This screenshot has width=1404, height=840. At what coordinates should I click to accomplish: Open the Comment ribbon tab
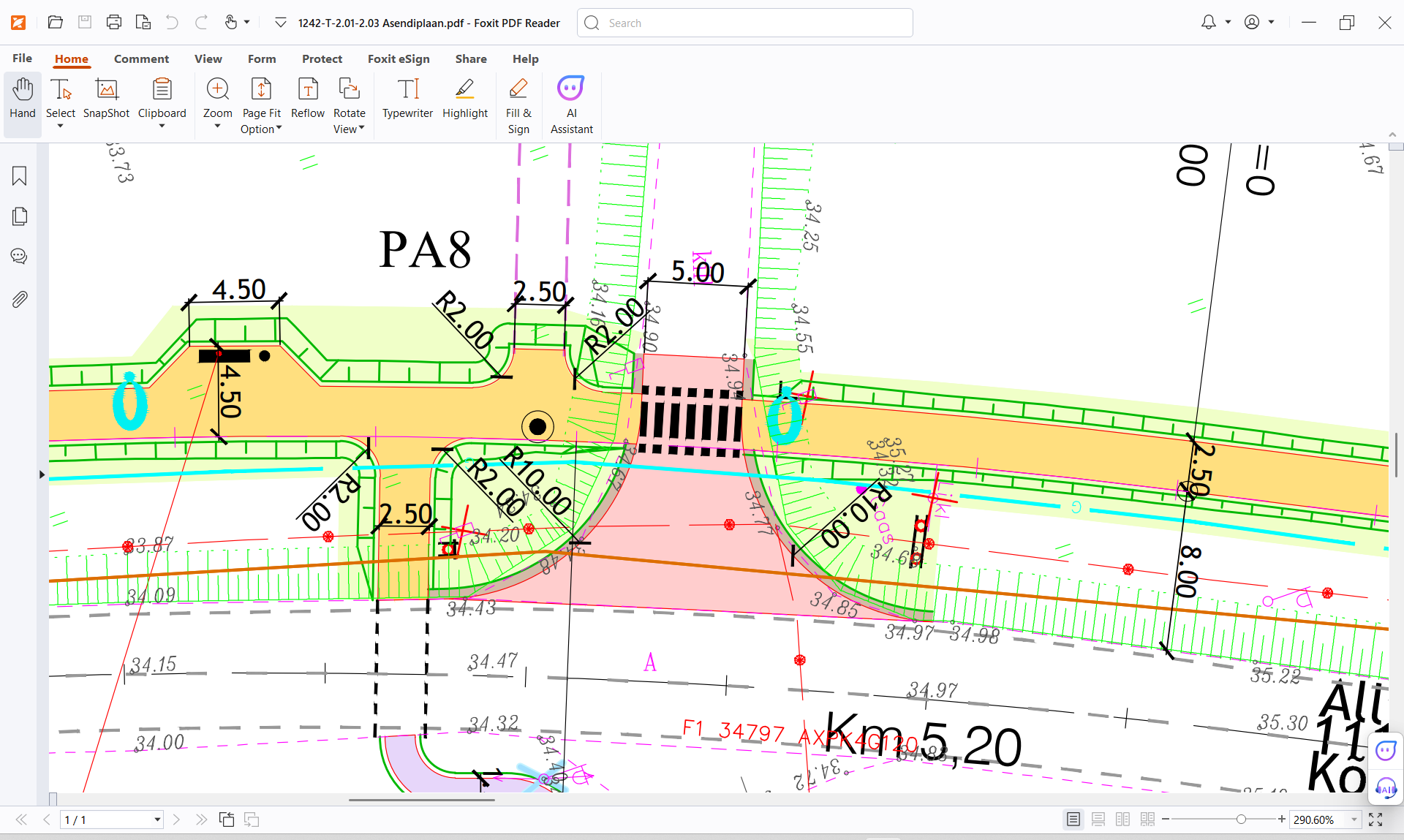(x=141, y=58)
